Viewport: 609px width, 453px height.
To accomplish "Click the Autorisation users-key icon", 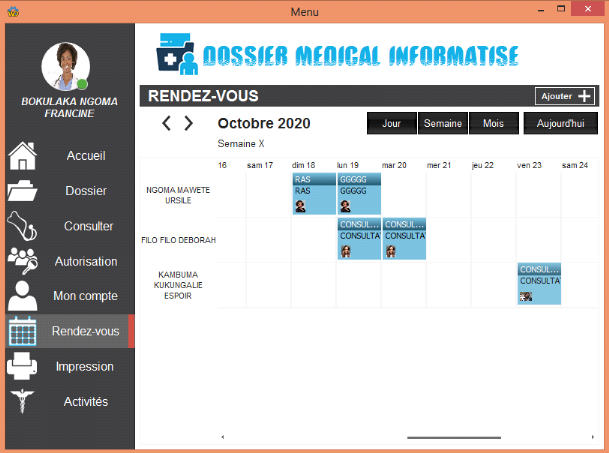I will click(23, 261).
